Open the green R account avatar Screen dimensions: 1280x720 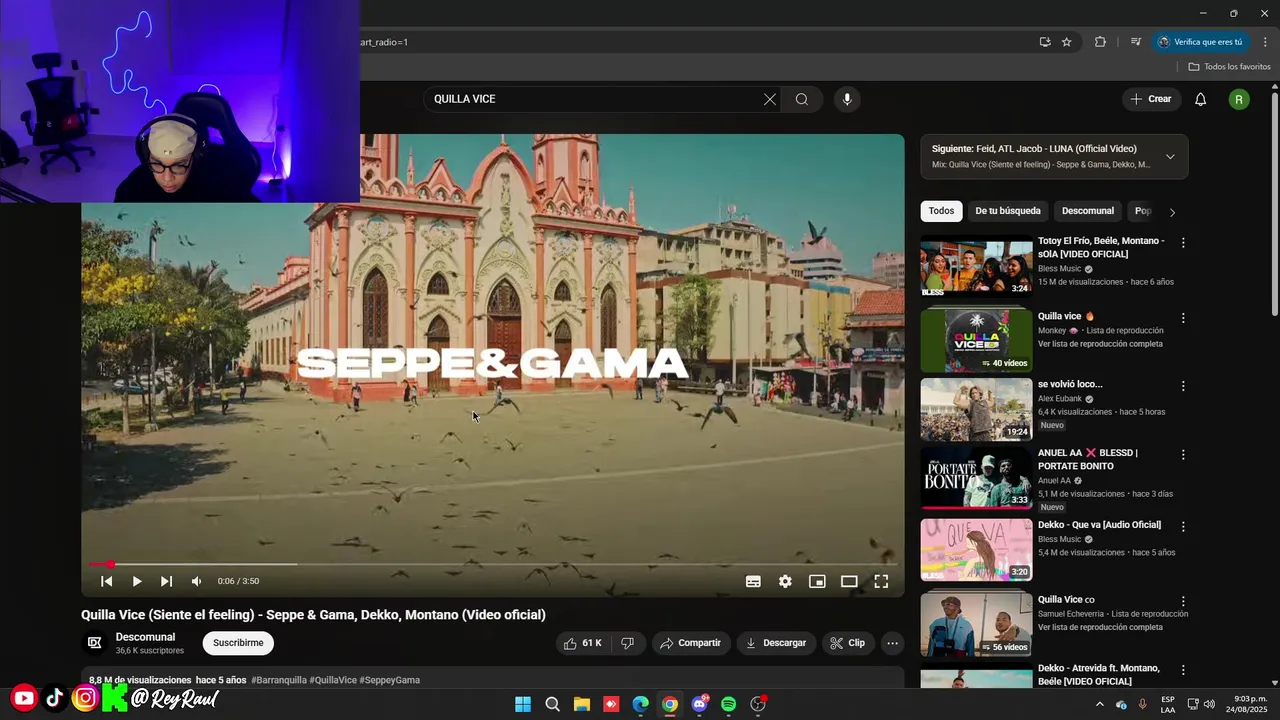[1239, 99]
